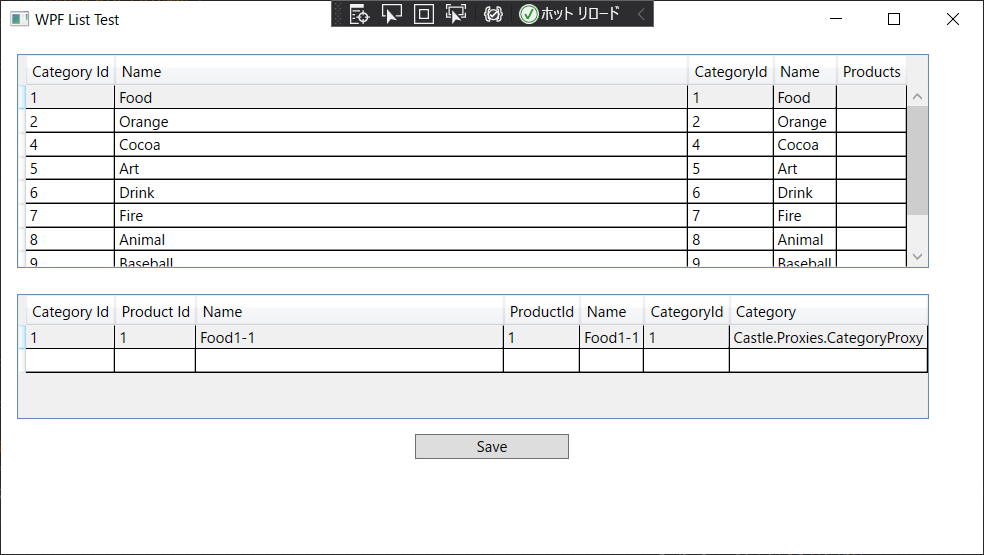Viewport: 984px width, 555px height.
Task: Select the Food cell beside the Products column
Action: point(805,97)
